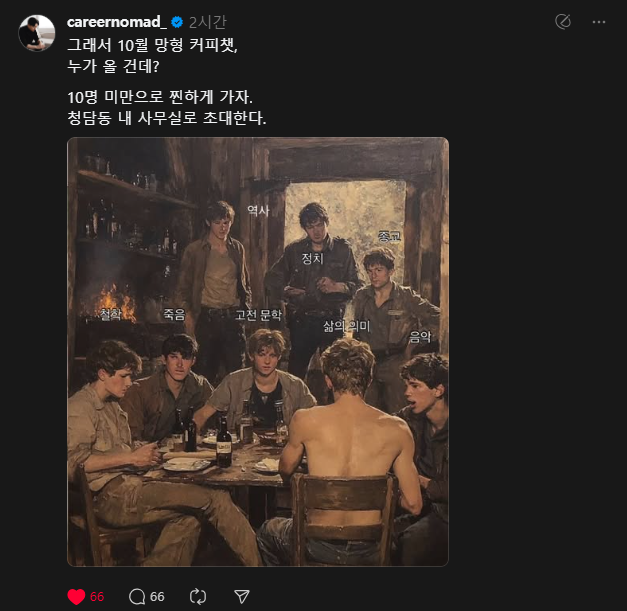Click the post line '누가 올 건데?'
Image resolution: width=627 pixels, height=611 pixels.
(x=116, y=64)
